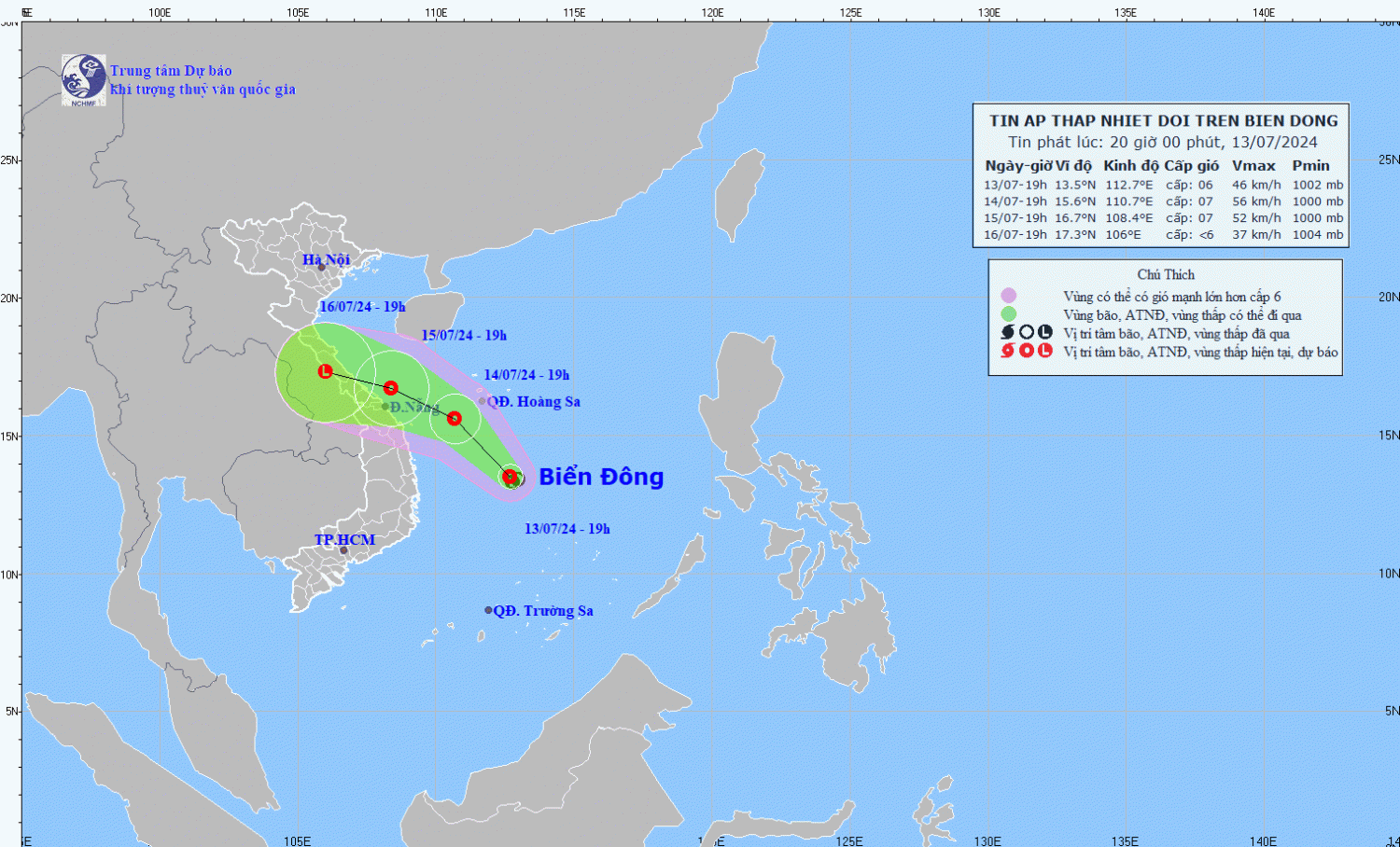1400x847 pixels.
Task: Click the red typhoon swirl icon in the legend
Action: (1008, 351)
